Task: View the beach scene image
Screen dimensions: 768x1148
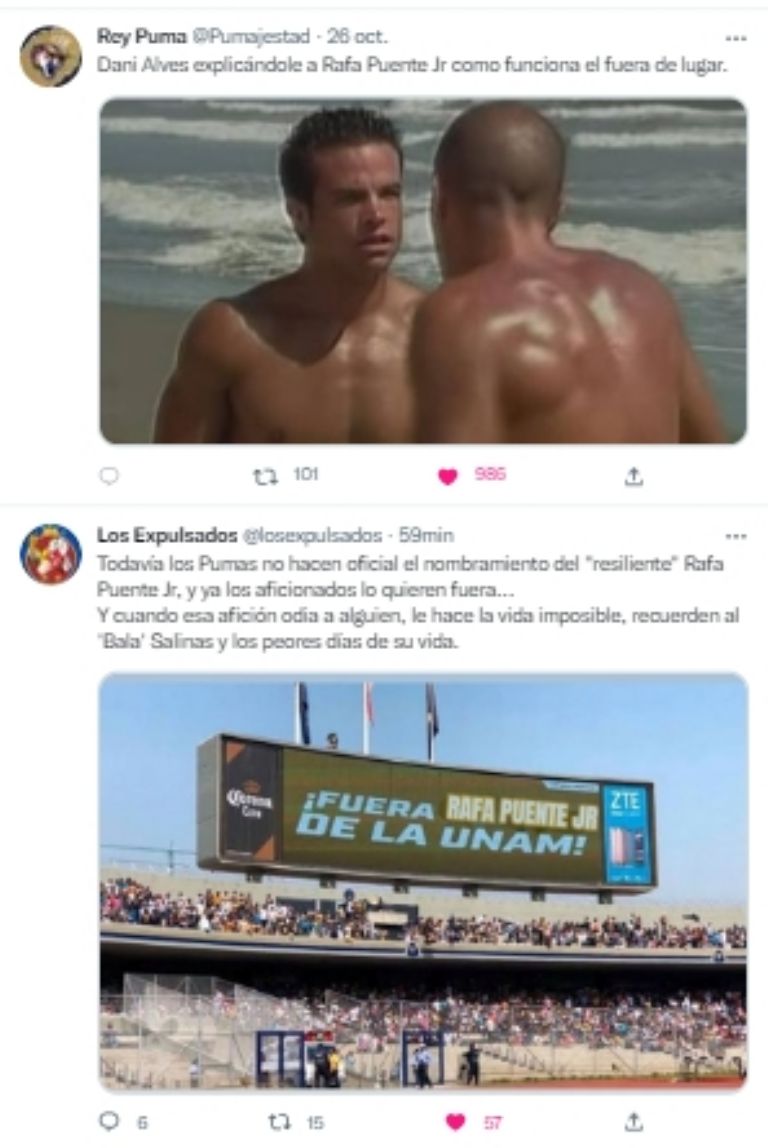Action: (x=423, y=271)
